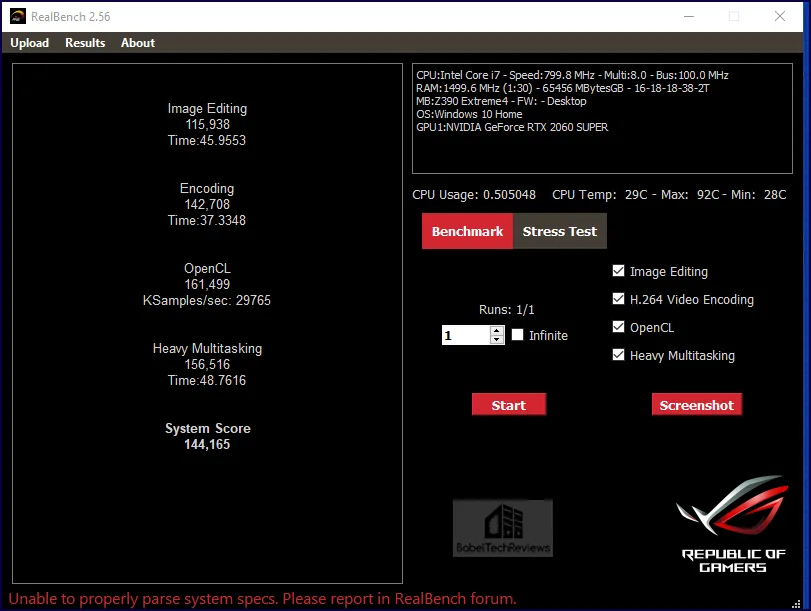Click the Start button
The height and width of the screenshot is (611, 811).
(x=508, y=405)
